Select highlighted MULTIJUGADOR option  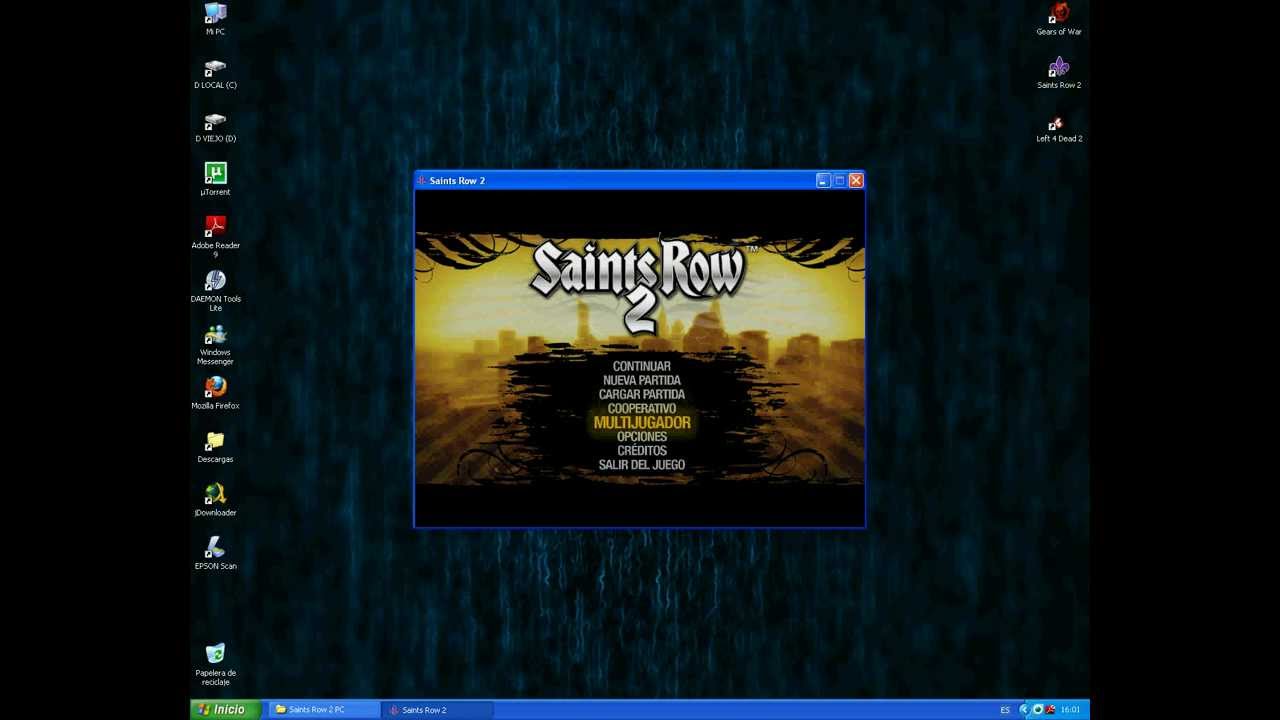point(641,423)
